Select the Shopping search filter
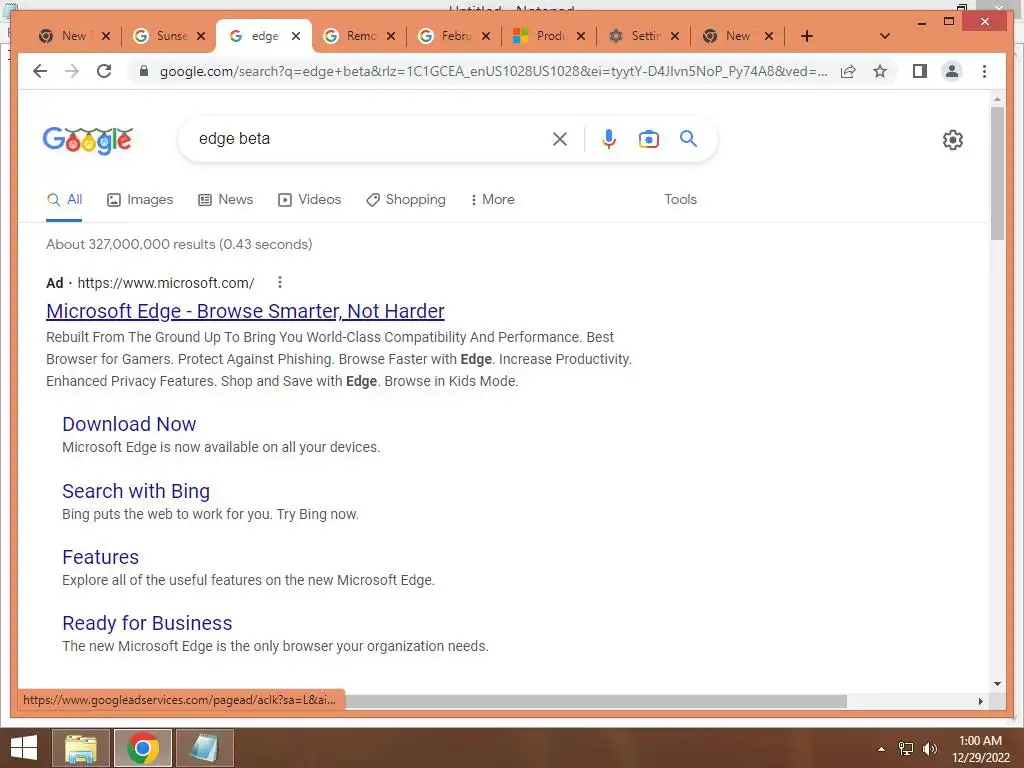1024x768 pixels. (406, 200)
